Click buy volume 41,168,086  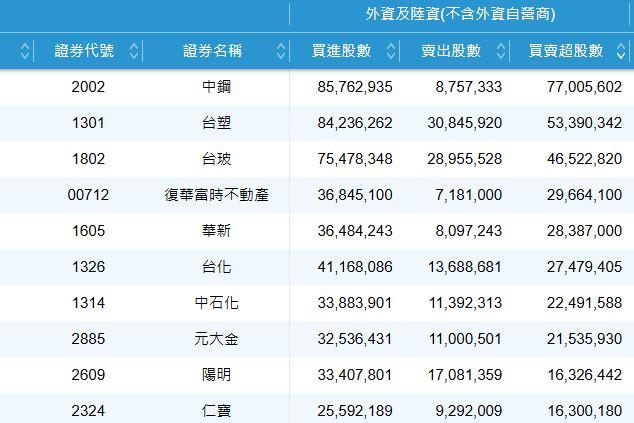355,267
